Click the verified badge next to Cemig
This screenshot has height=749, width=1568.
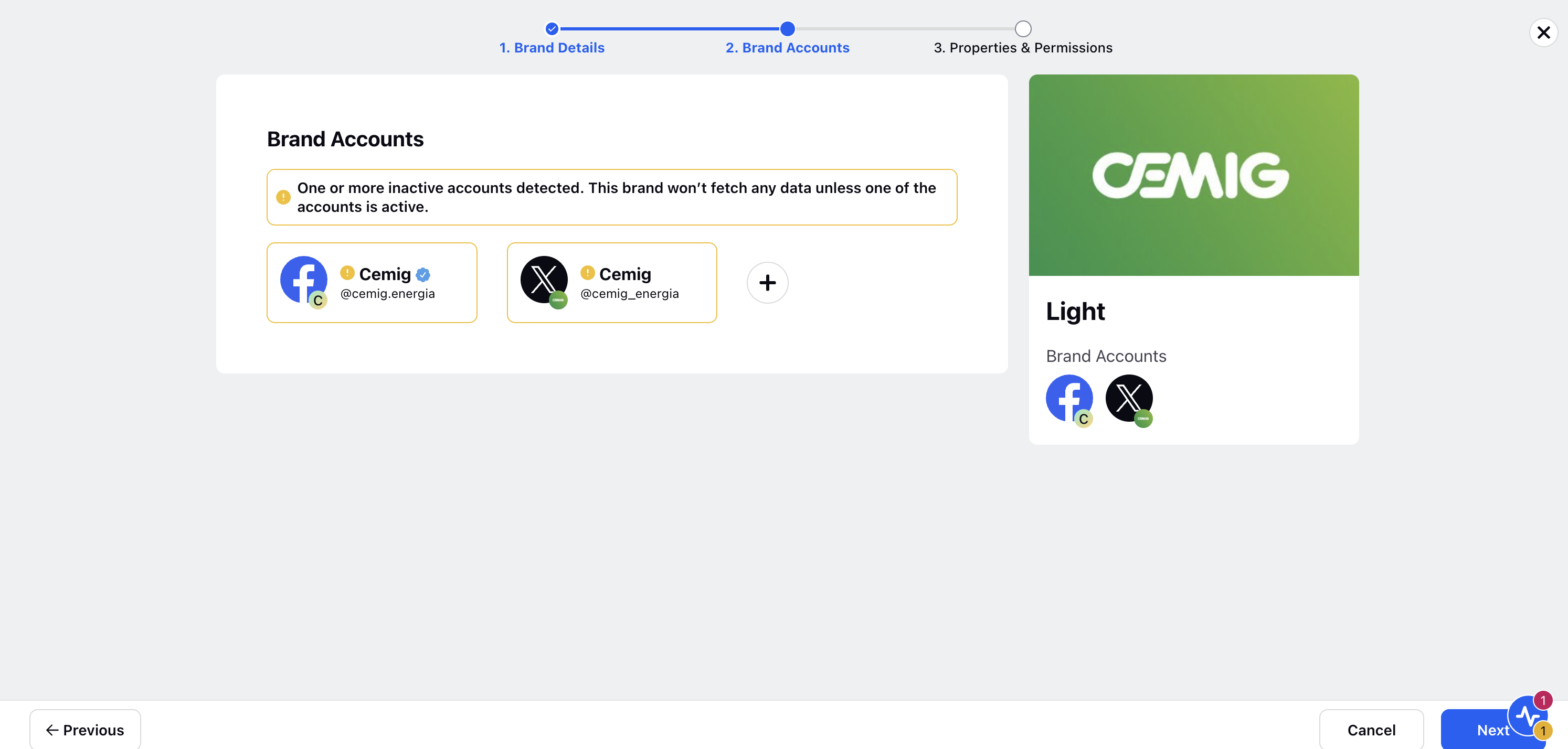(423, 275)
